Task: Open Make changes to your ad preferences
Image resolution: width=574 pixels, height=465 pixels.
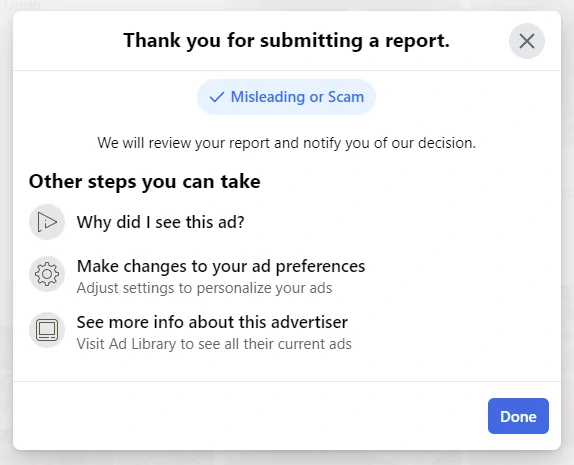Action: point(221,266)
